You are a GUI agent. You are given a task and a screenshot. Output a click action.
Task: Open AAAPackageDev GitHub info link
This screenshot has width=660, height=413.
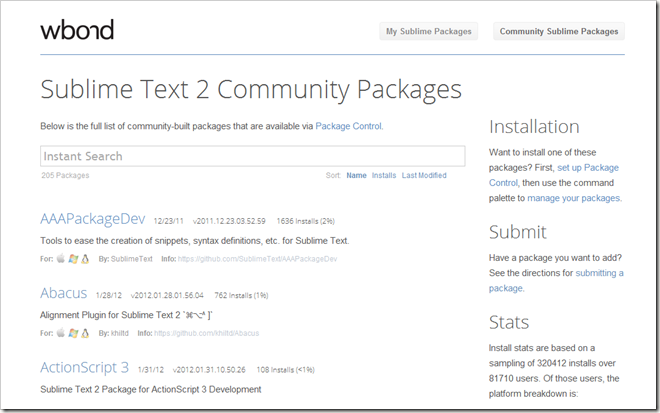257,259
